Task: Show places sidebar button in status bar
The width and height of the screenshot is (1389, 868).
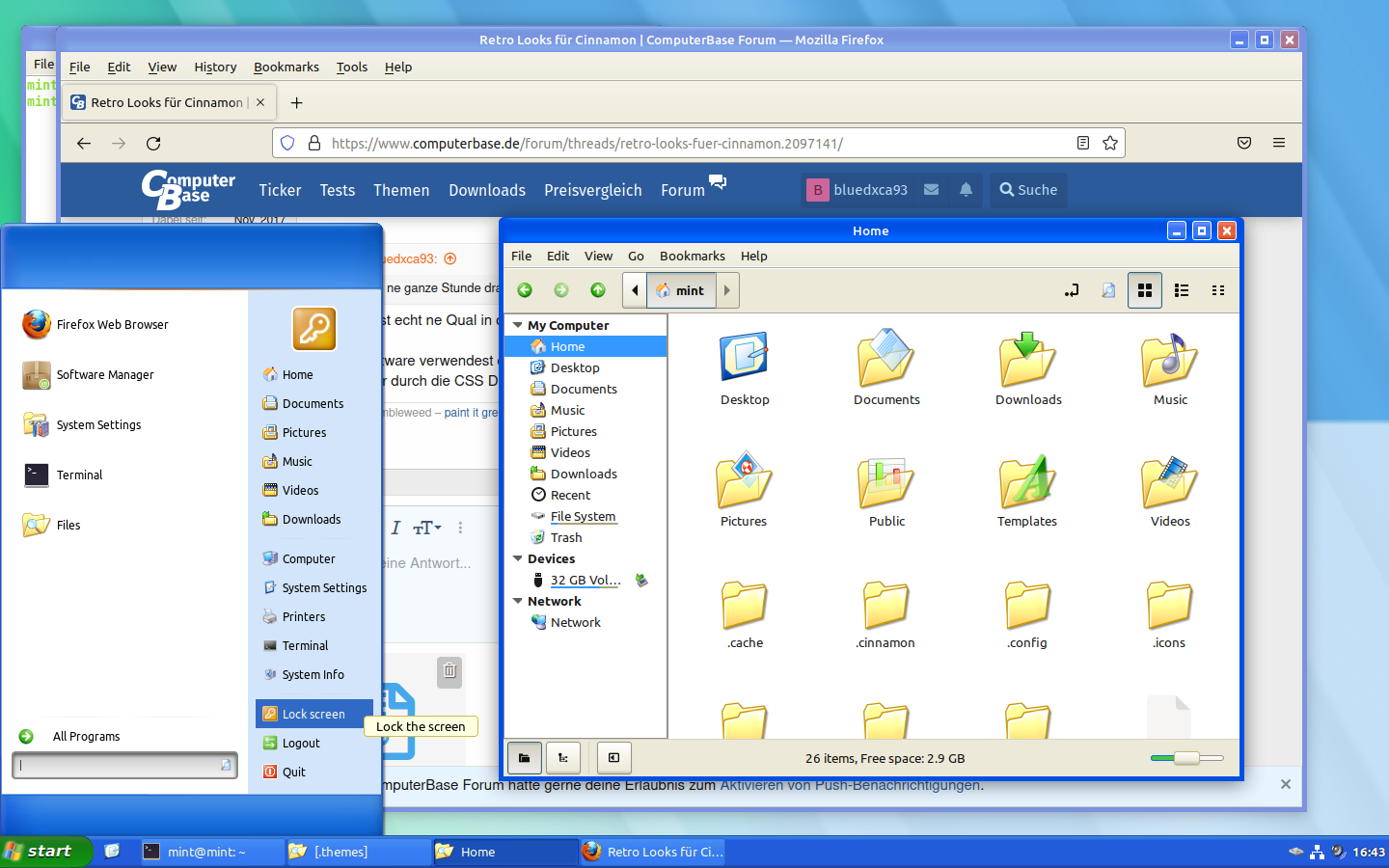Action: tap(524, 758)
